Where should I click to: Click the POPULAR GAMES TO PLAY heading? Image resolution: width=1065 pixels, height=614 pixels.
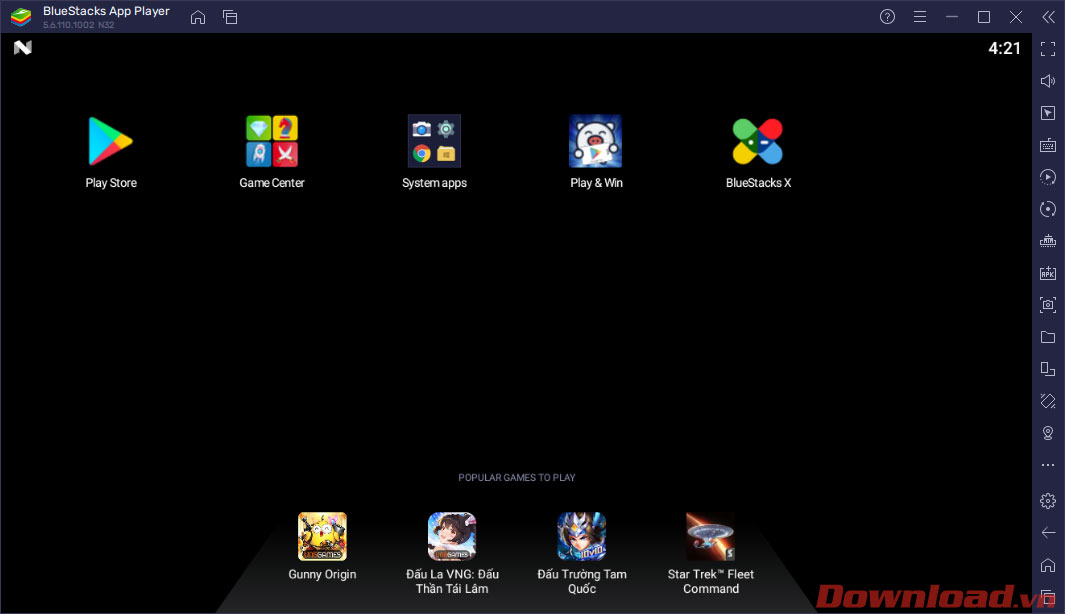tap(516, 477)
